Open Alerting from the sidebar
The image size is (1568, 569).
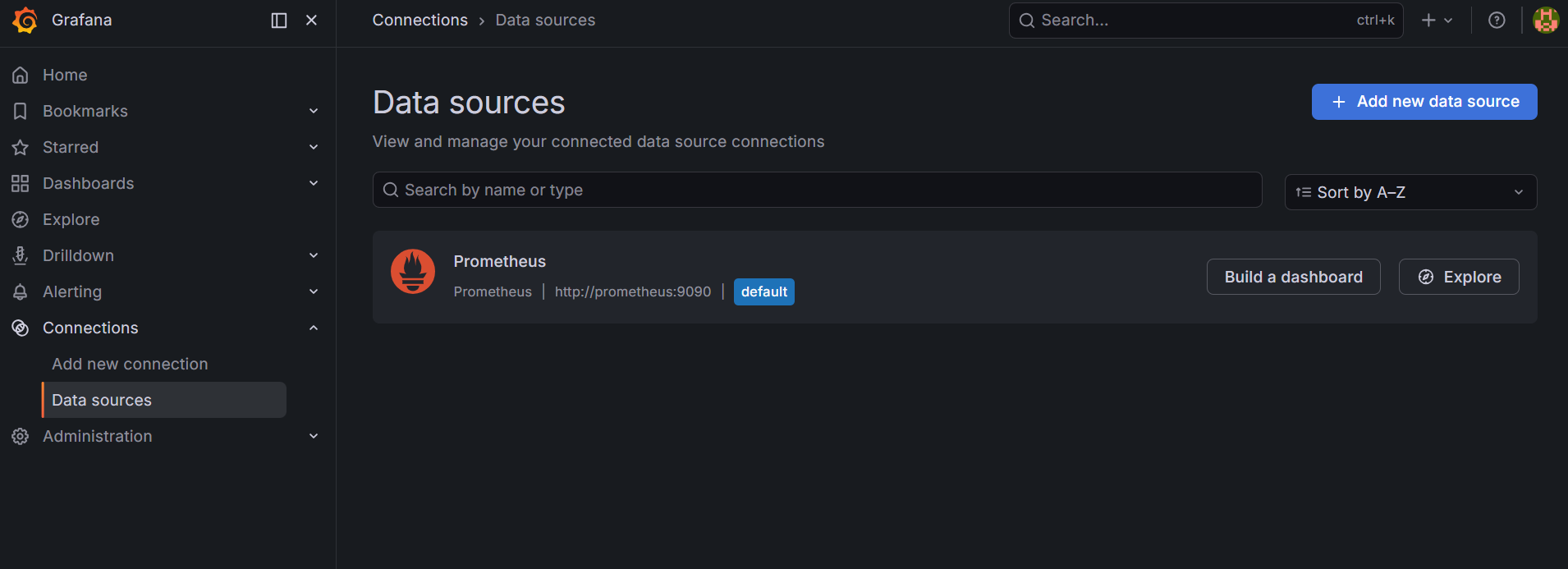click(x=72, y=291)
